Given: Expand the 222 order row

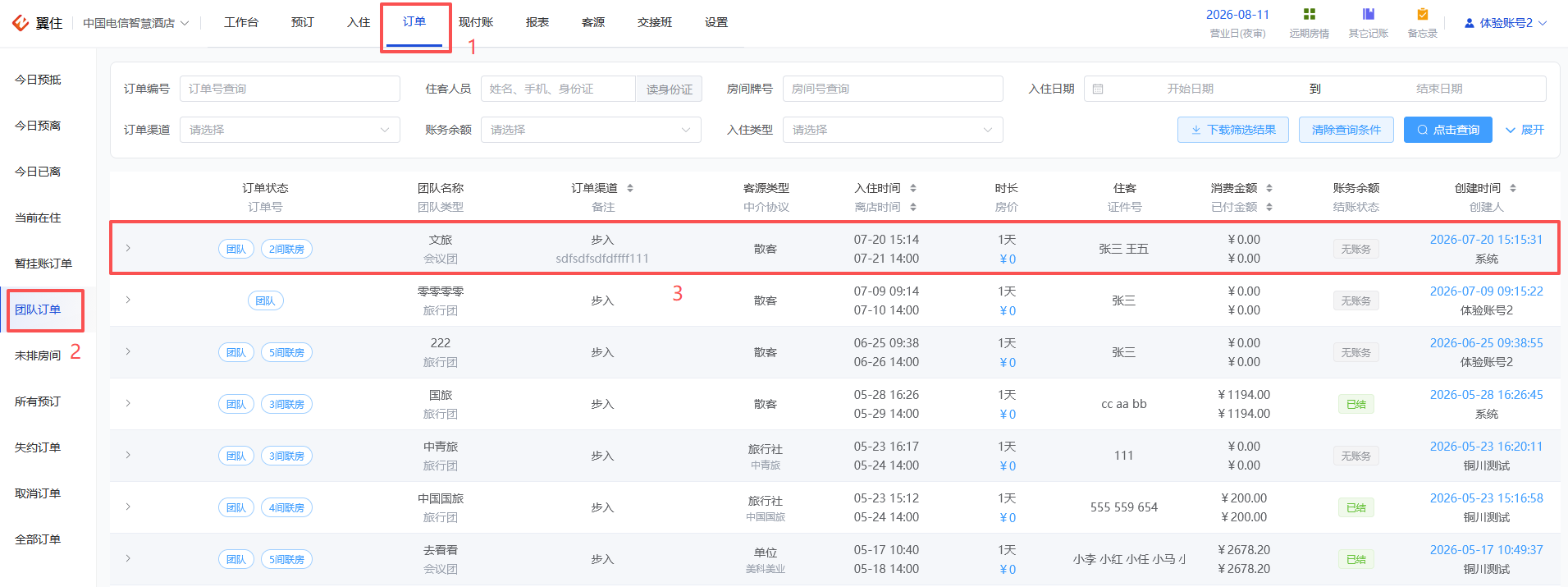Looking at the screenshot, I should [128, 351].
